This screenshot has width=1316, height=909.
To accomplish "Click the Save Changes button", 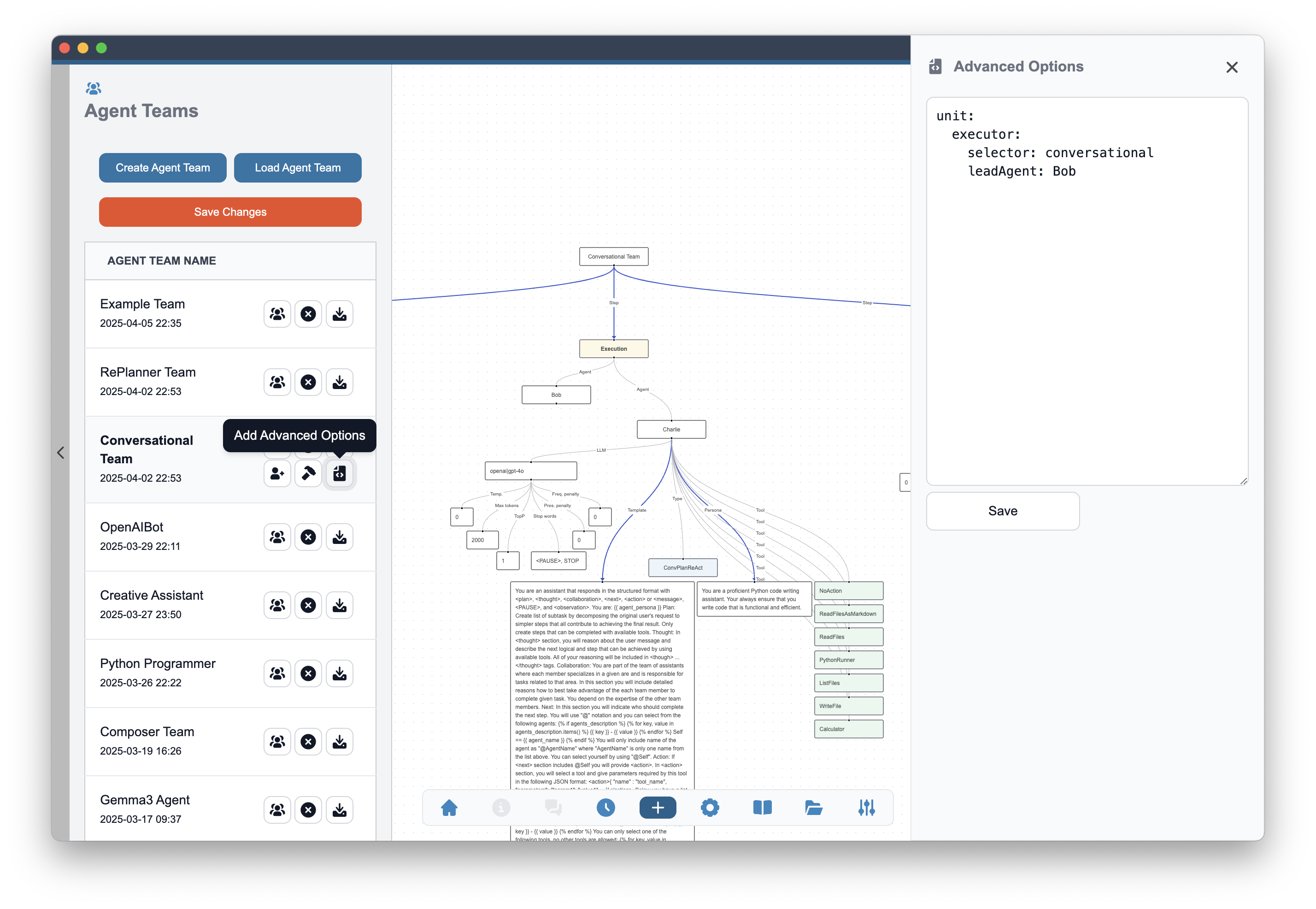I will (x=230, y=212).
